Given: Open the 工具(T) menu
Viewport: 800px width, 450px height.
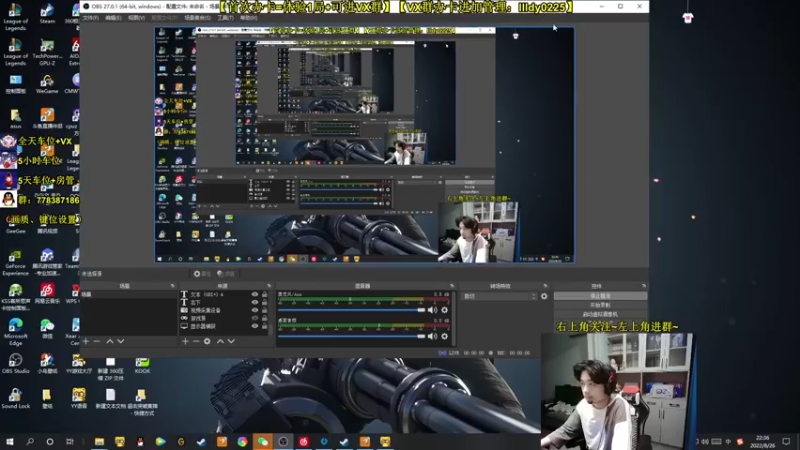Looking at the screenshot, I should (x=226, y=18).
